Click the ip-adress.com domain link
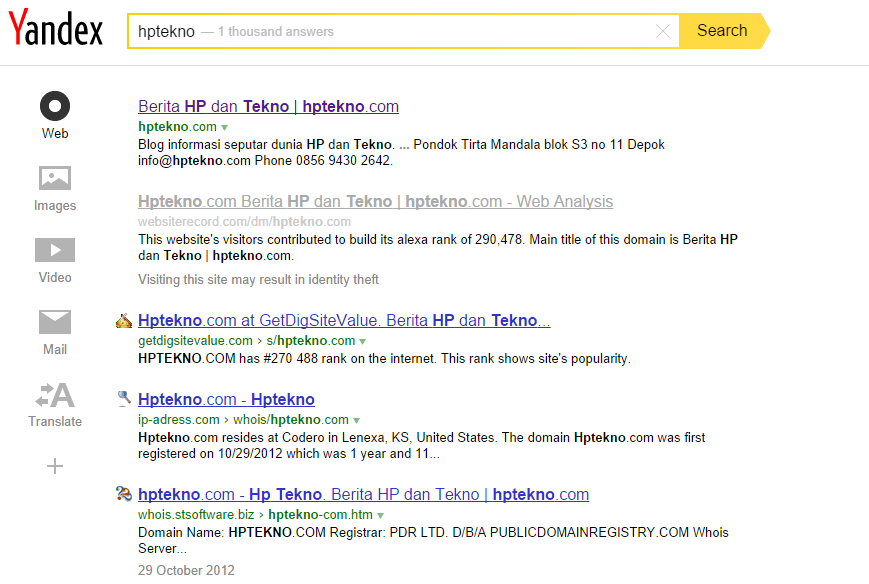This screenshot has height=584, width=869. point(178,419)
